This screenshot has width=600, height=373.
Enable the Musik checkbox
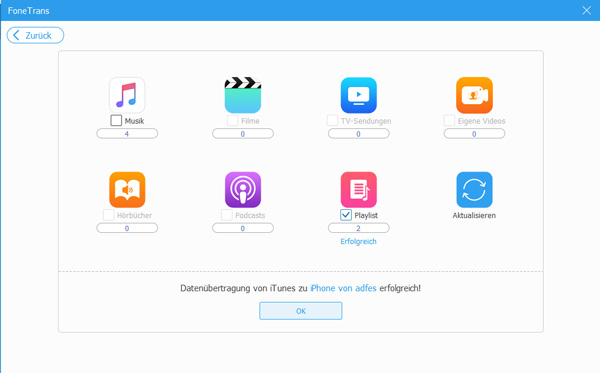pyautogui.click(x=116, y=121)
